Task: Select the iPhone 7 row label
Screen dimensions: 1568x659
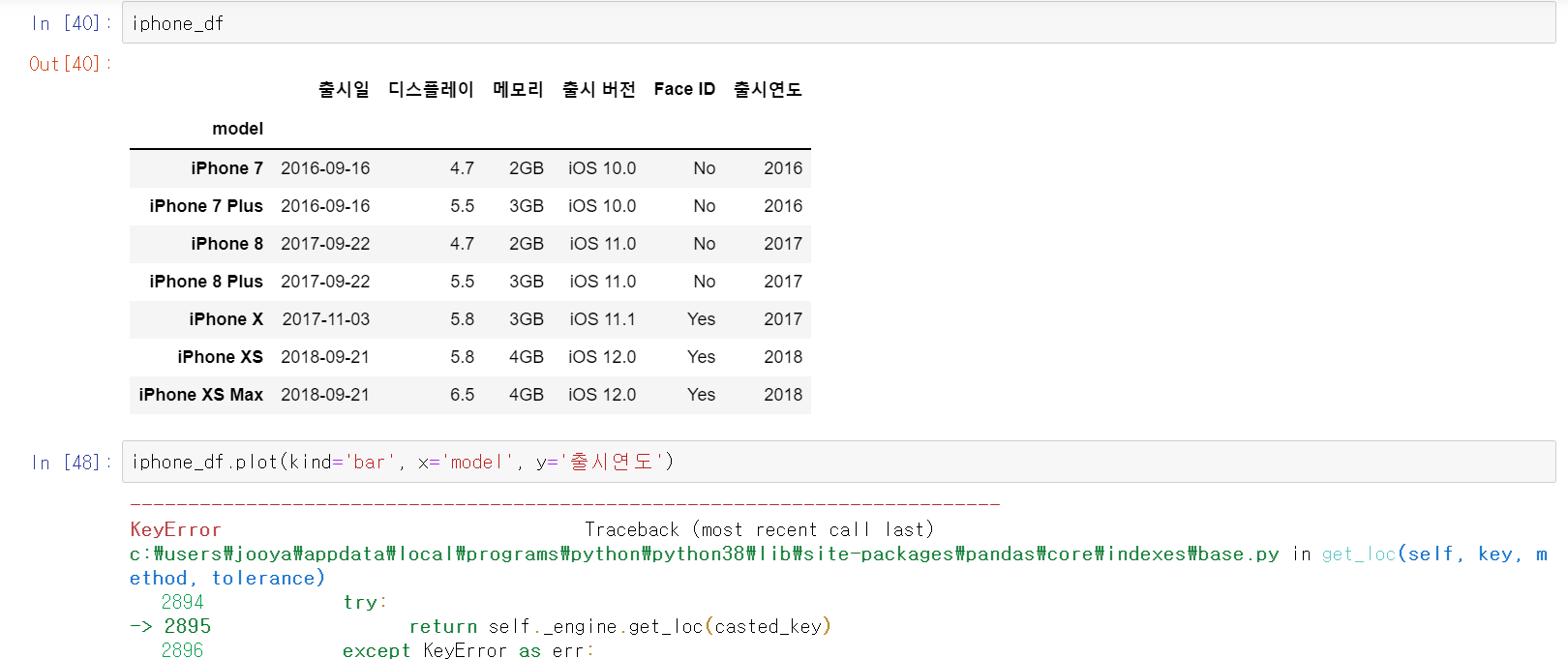Action: click(x=227, y=168)
